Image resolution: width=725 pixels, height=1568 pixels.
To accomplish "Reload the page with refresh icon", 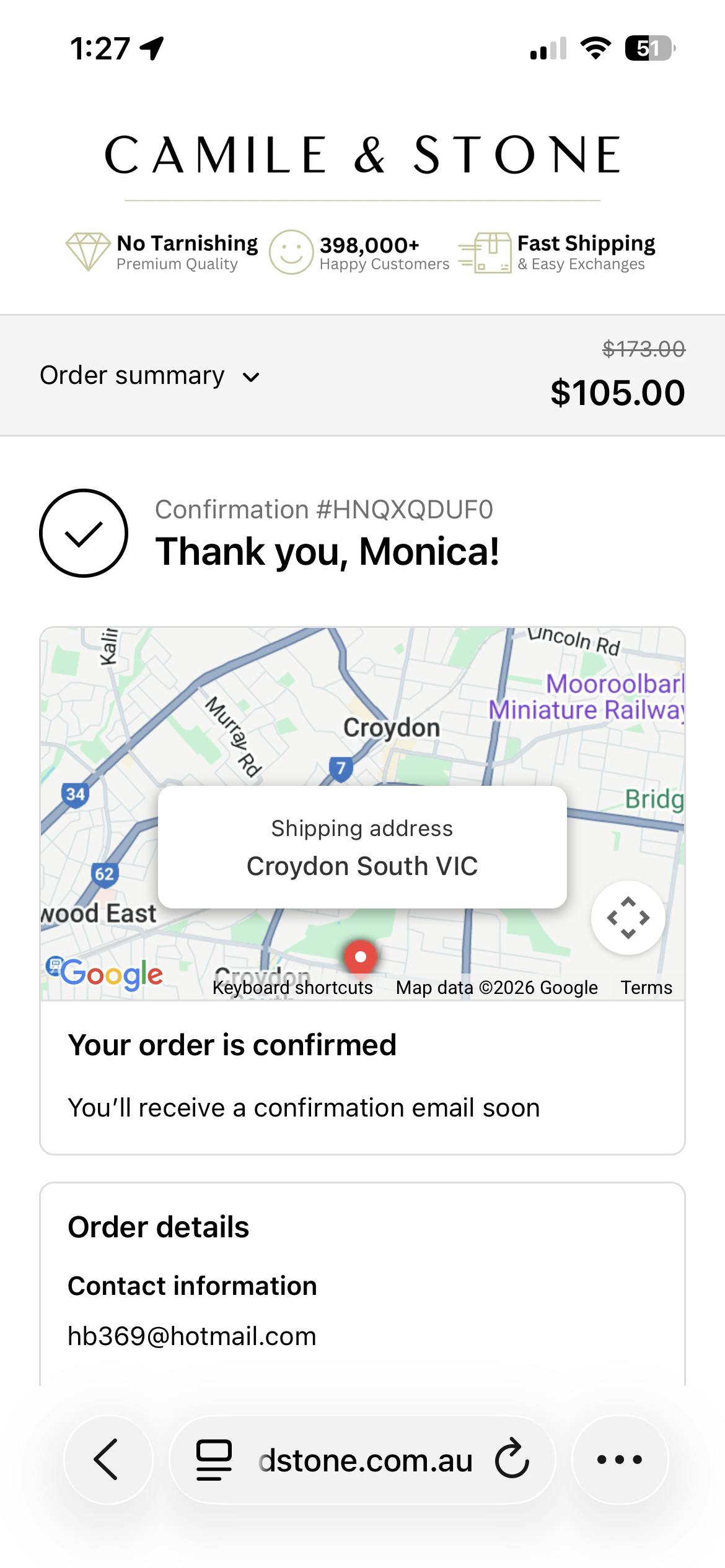I will 512,1460.
